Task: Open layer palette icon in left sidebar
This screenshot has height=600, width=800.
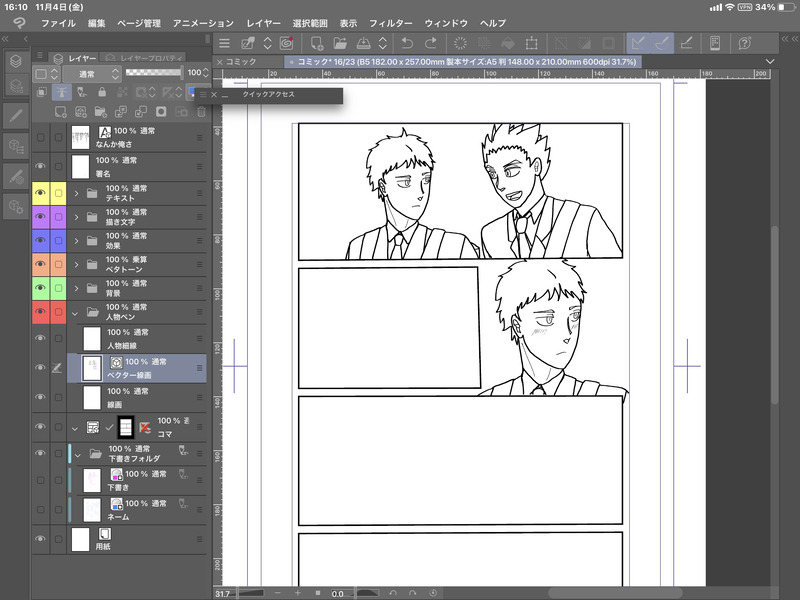Action: [16, 61]
